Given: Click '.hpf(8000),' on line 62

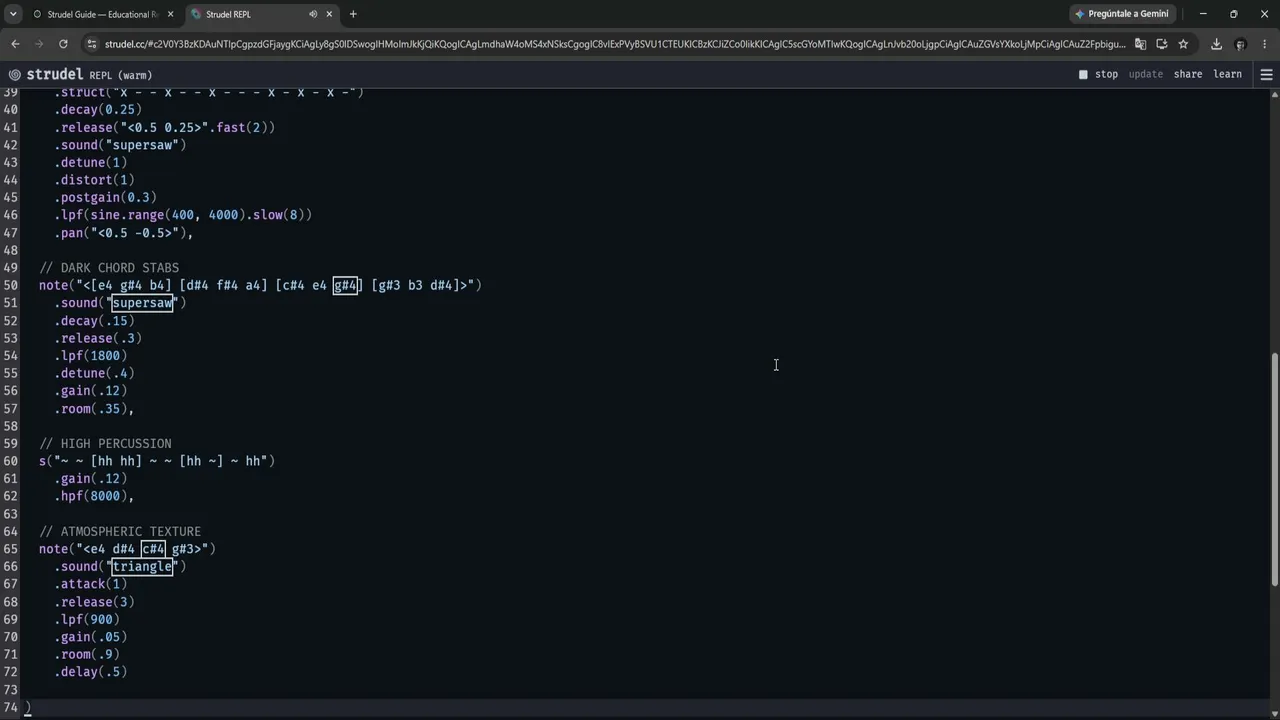Looking at the screenshot, I should tap(94, 496).
